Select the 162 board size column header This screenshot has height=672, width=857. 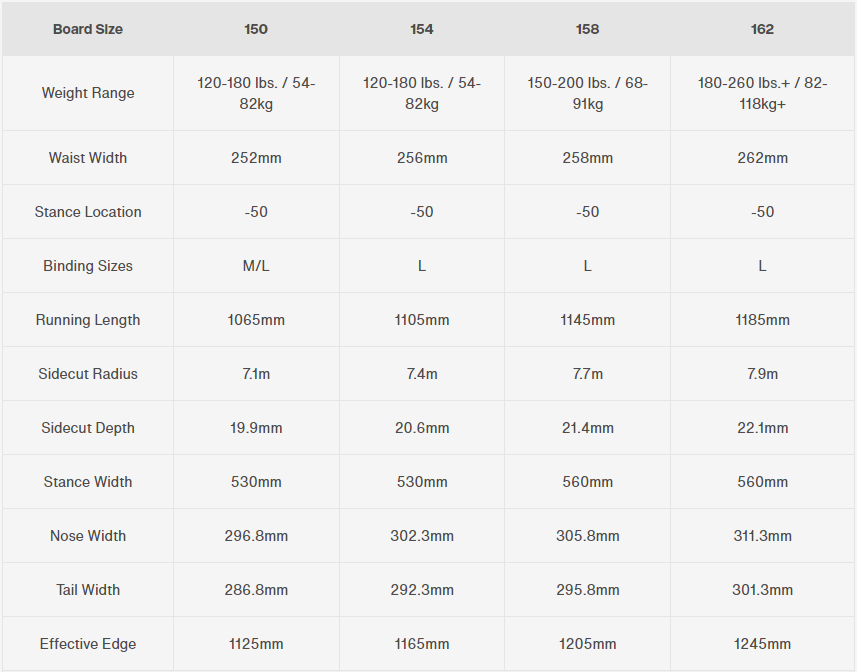click(762, 29)
